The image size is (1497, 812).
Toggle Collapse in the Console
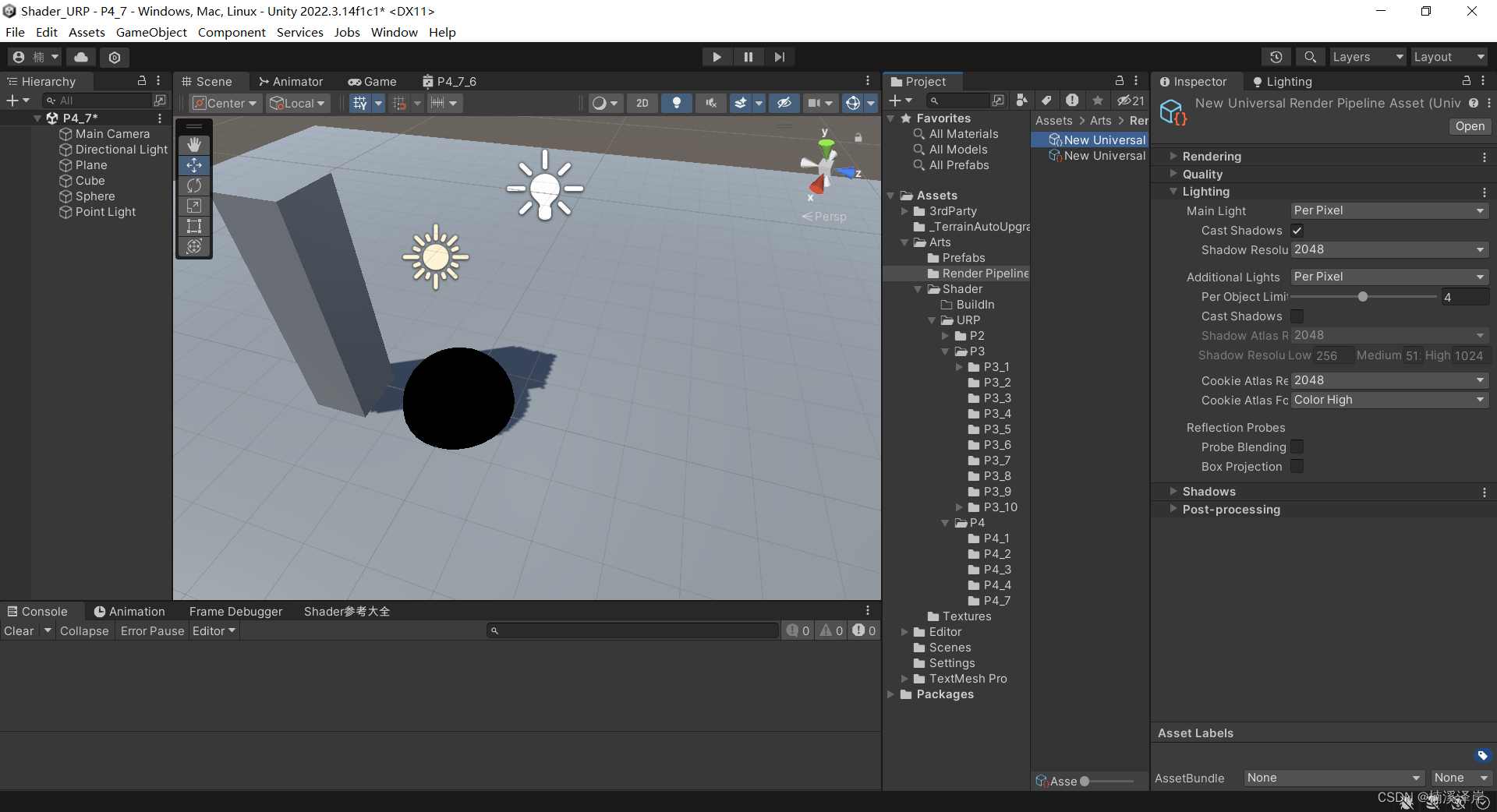(84, 631)
